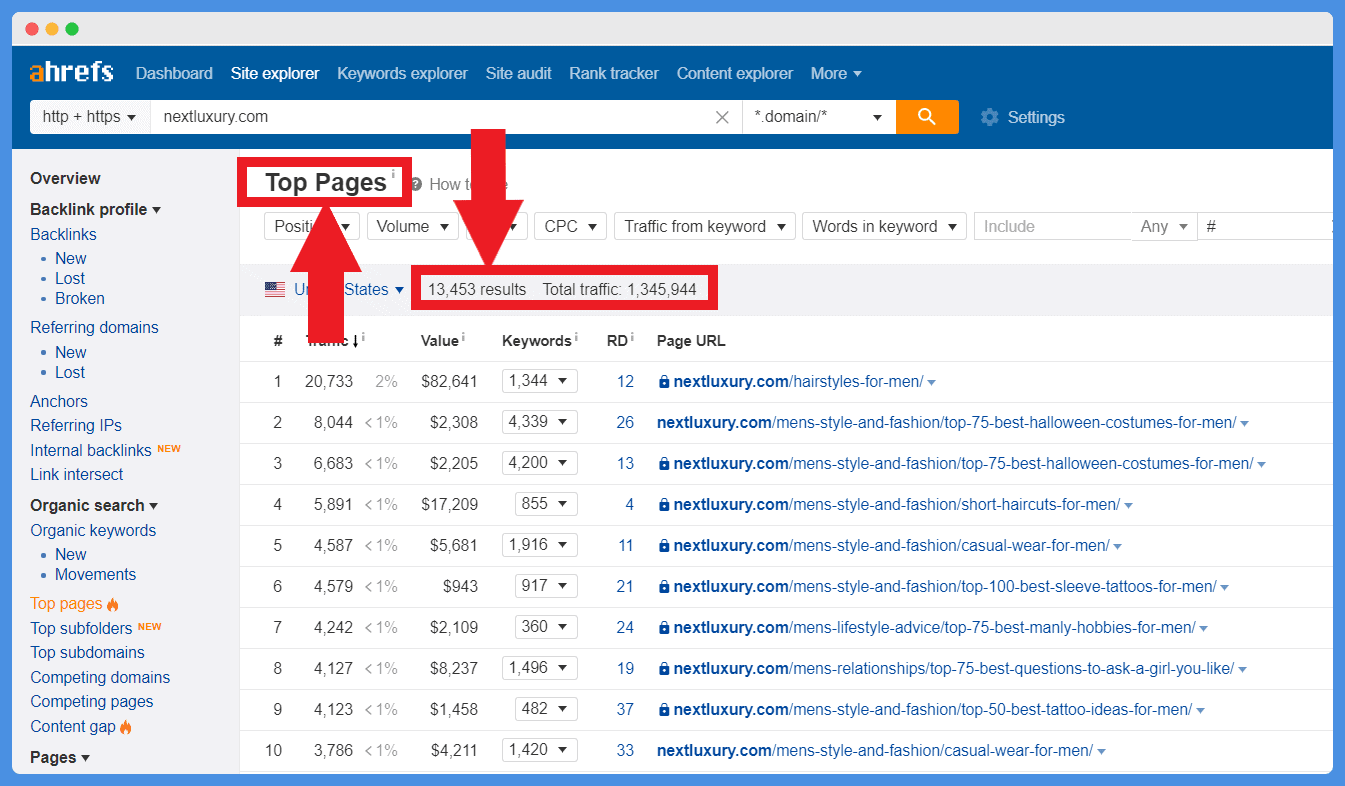1345x786 pixels.
Task: Open Internal backlinks link
Action: coord(91,450)
